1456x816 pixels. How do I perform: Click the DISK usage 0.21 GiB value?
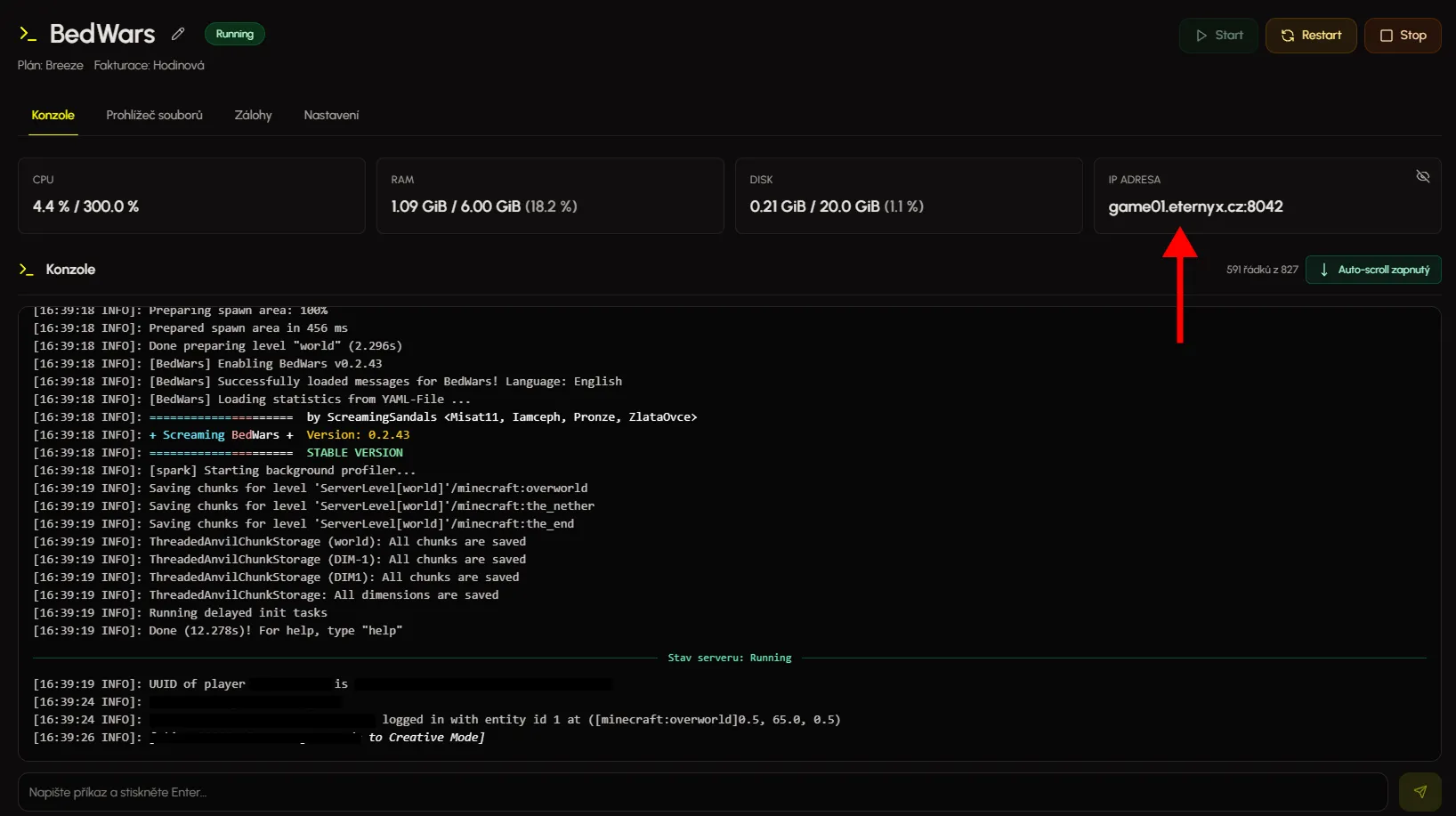[837, 206]
